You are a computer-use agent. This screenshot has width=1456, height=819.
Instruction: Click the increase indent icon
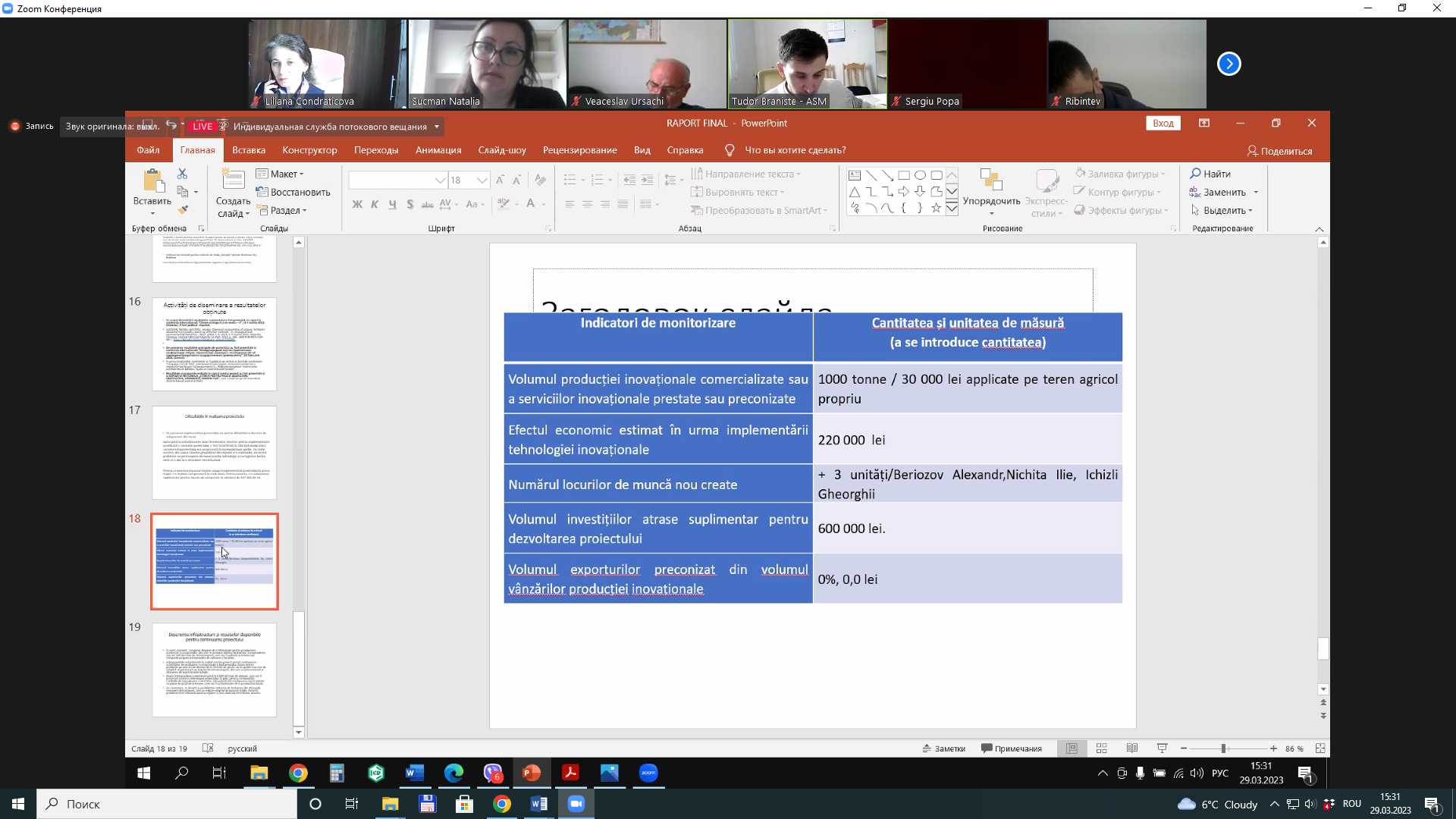tap(647, 180)
